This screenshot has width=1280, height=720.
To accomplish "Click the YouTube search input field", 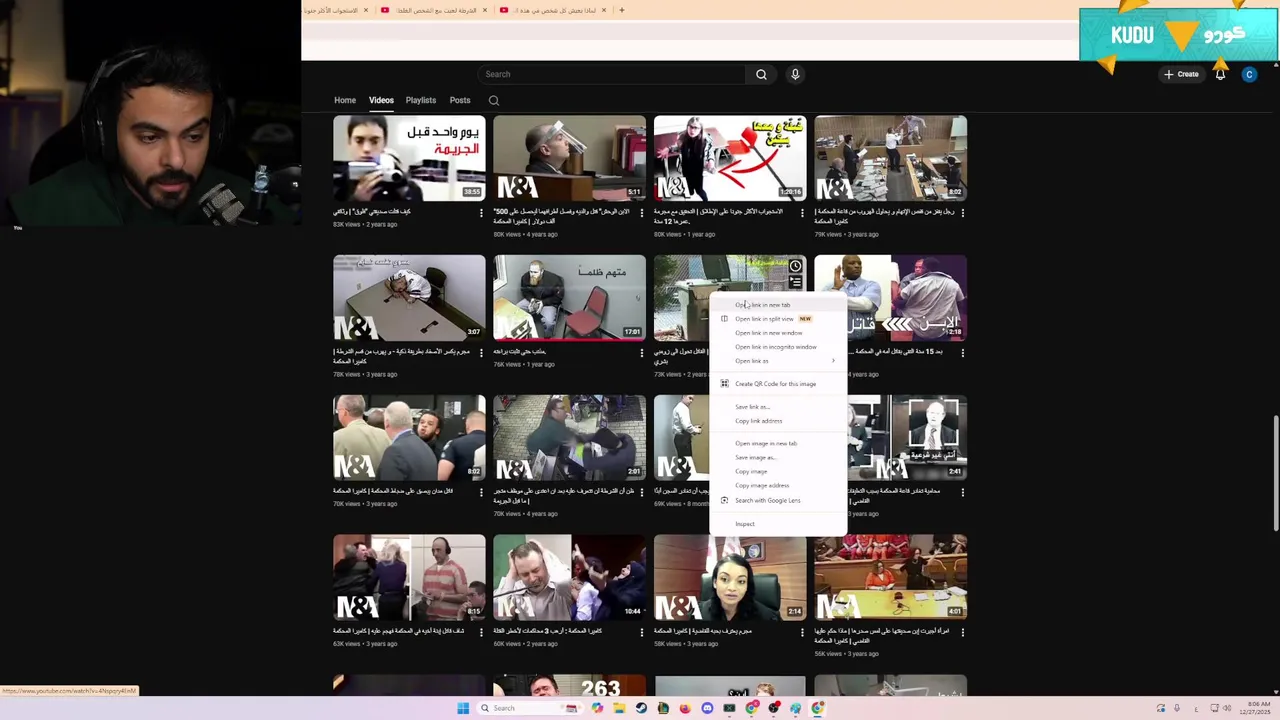I will 612,74.
